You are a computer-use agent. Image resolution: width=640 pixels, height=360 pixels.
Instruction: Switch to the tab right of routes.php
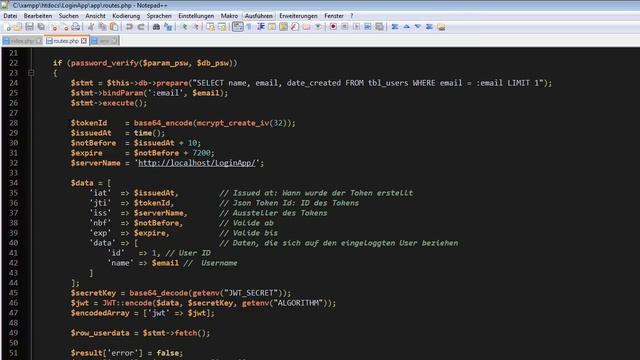pos(104,41)
